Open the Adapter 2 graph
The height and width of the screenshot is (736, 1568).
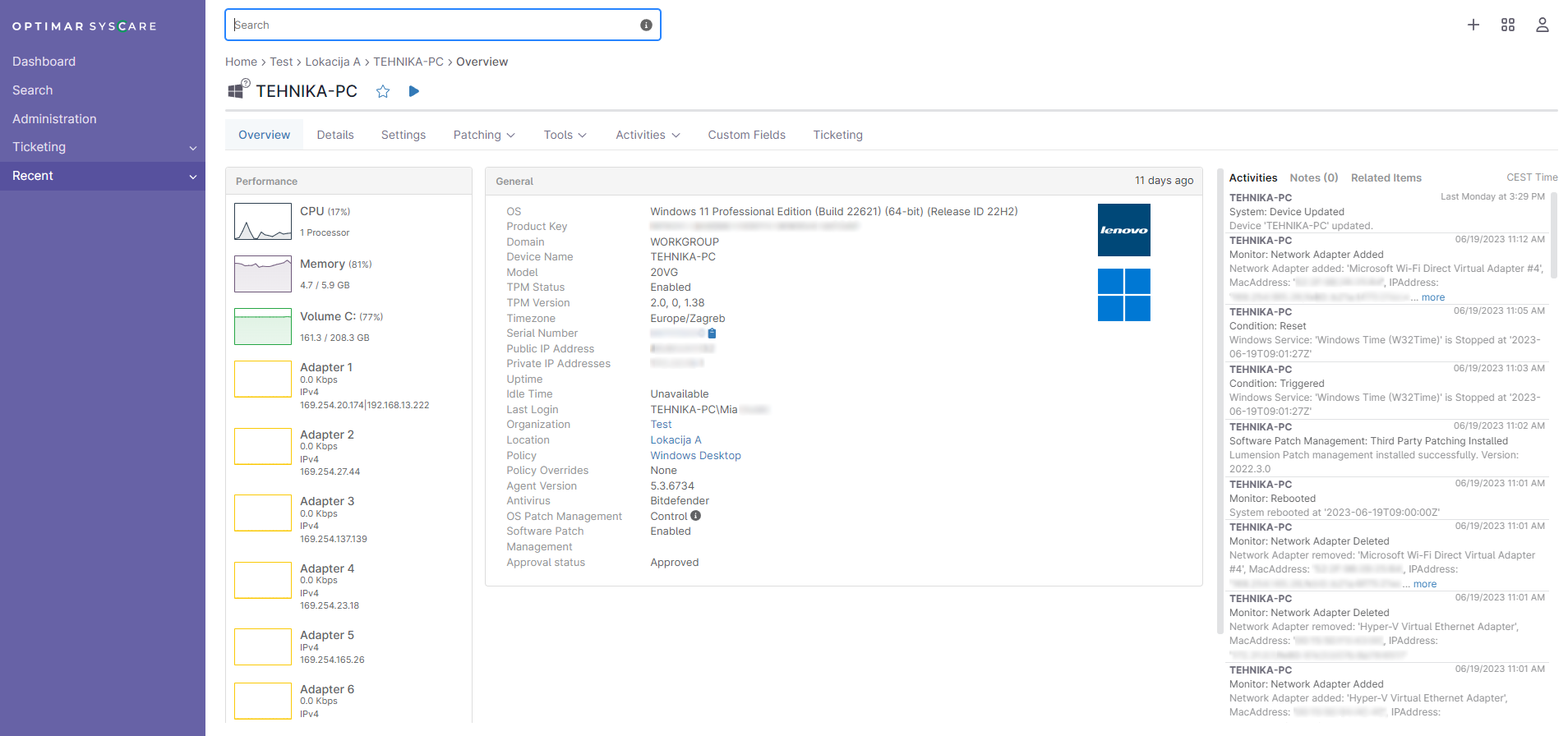(263, 446)
